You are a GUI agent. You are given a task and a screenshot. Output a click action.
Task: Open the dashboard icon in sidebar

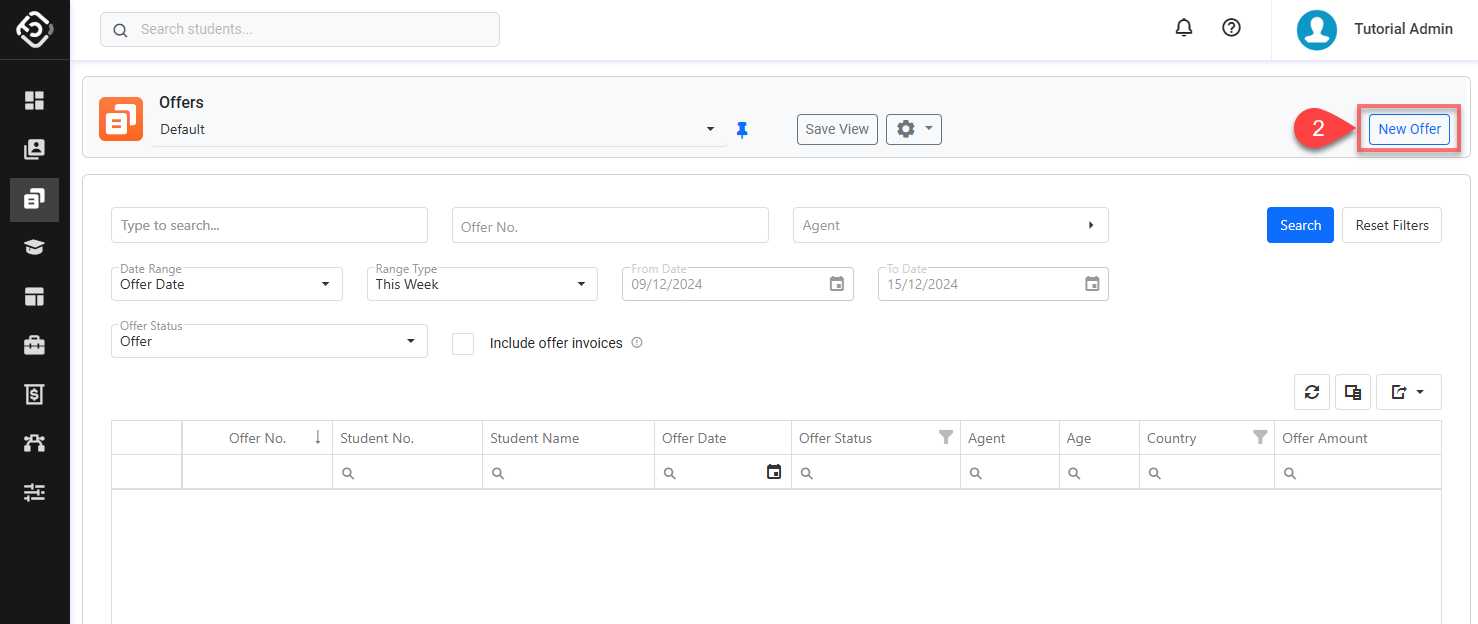35,101
